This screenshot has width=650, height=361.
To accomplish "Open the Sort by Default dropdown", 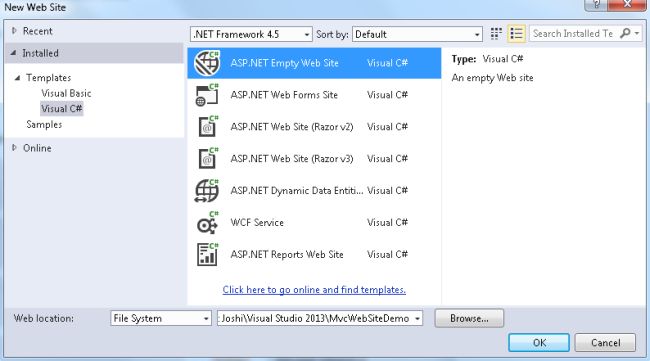I will click(x=417, y=34).
